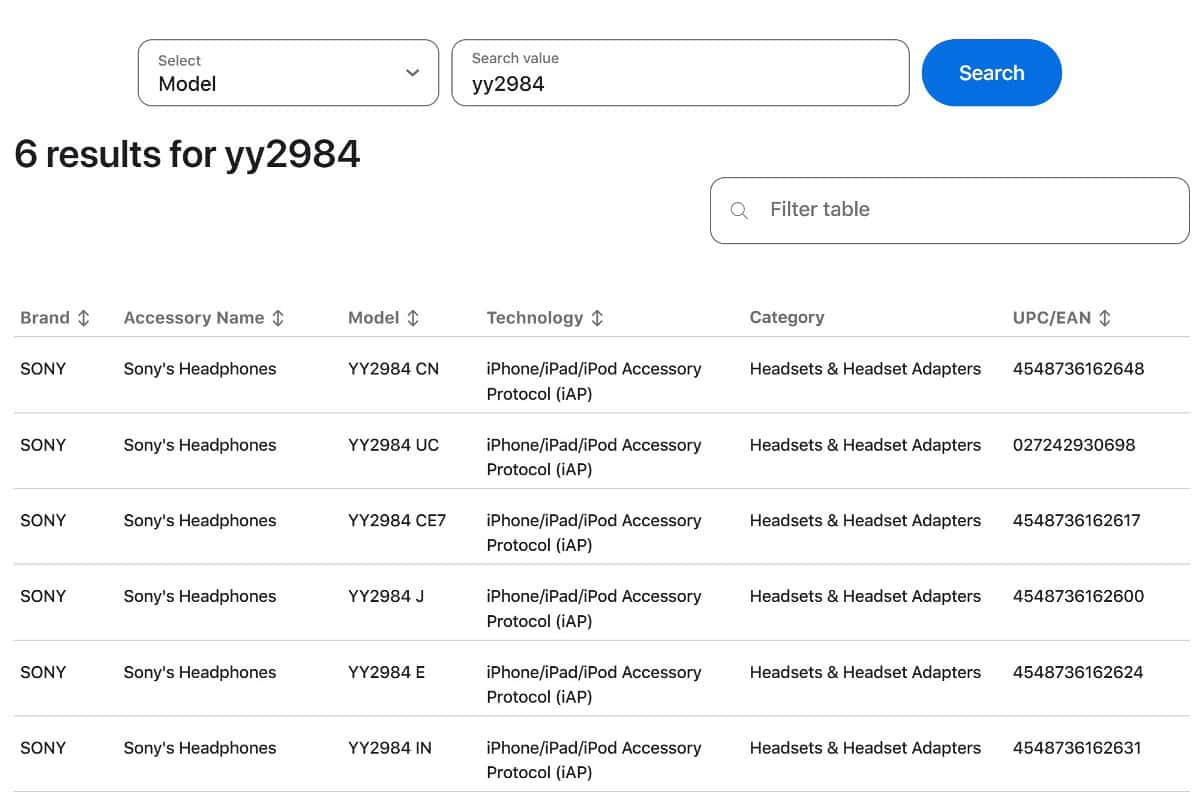Click Sony's Headphones in YY2984 J row

tap(200, 597)
